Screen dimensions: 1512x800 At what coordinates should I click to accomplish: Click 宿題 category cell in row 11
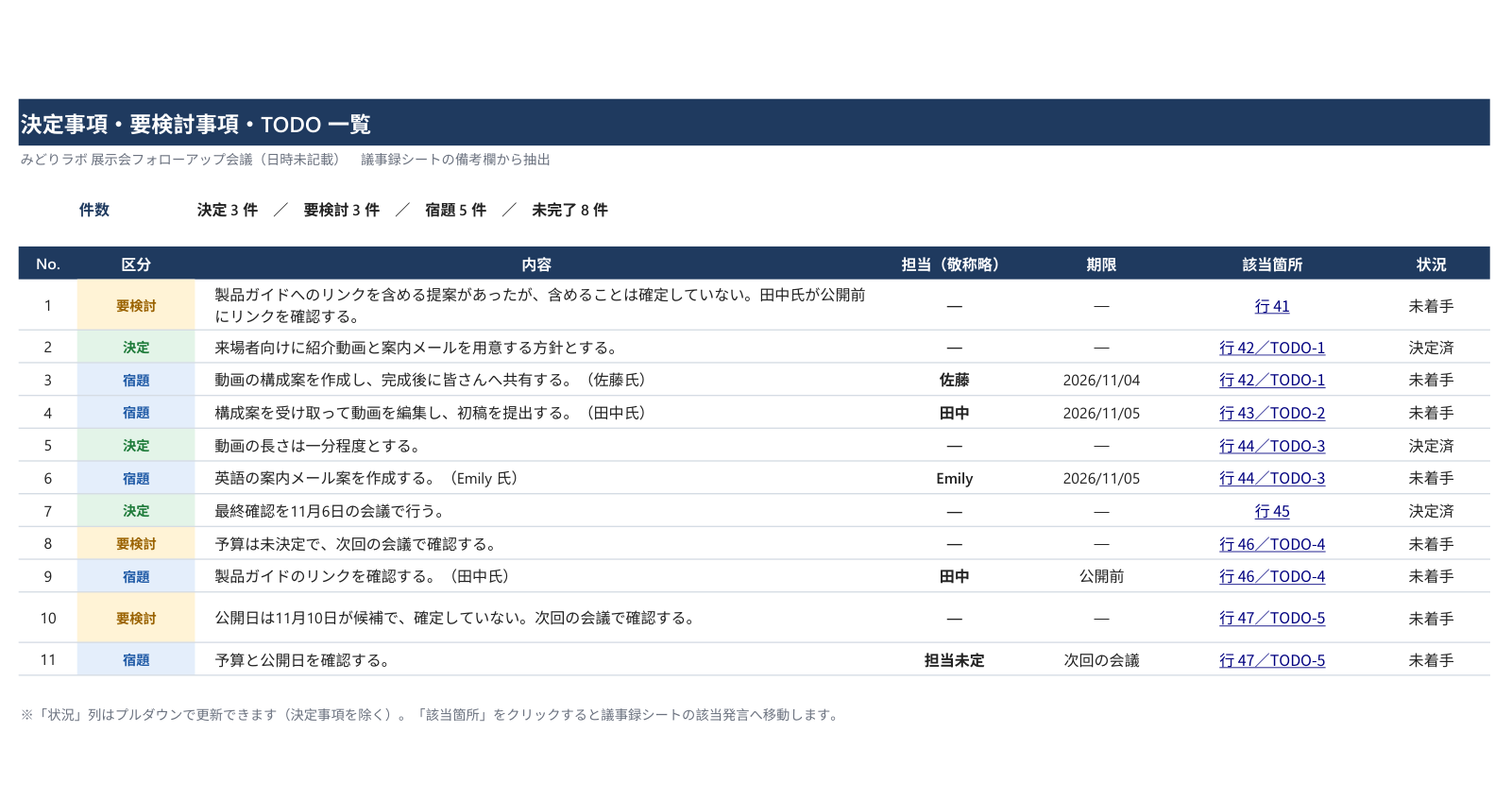tap(136, 660)
